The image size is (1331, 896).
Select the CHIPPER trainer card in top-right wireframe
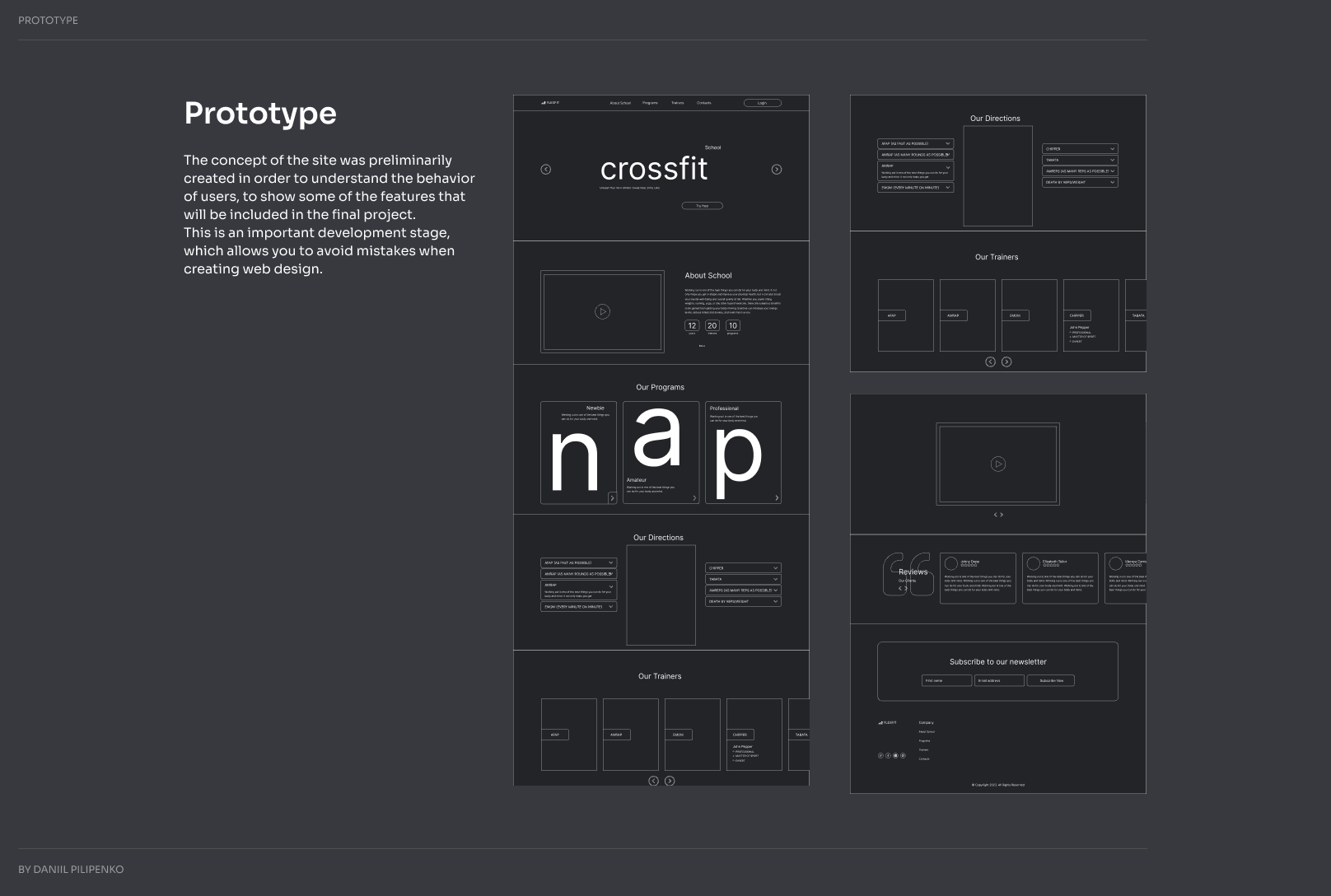click(1091, 315)
